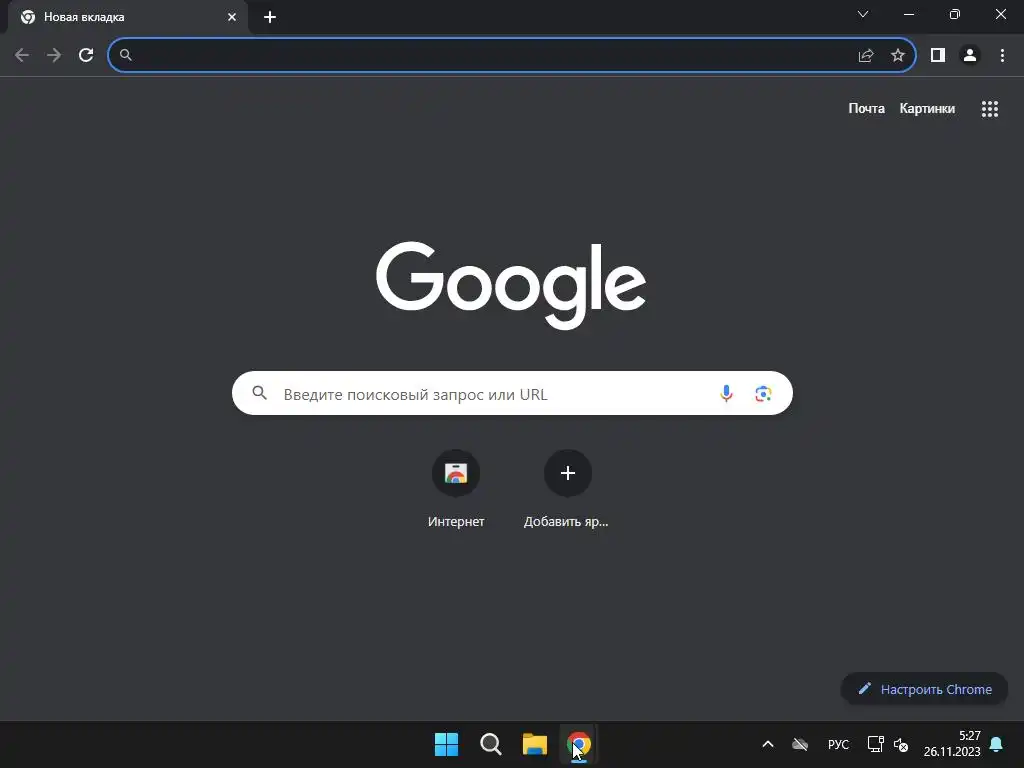The height and width of the screenshot is (768, 1024).
Task: Open the Интернет shortcut tile
Action: point(456,488)
